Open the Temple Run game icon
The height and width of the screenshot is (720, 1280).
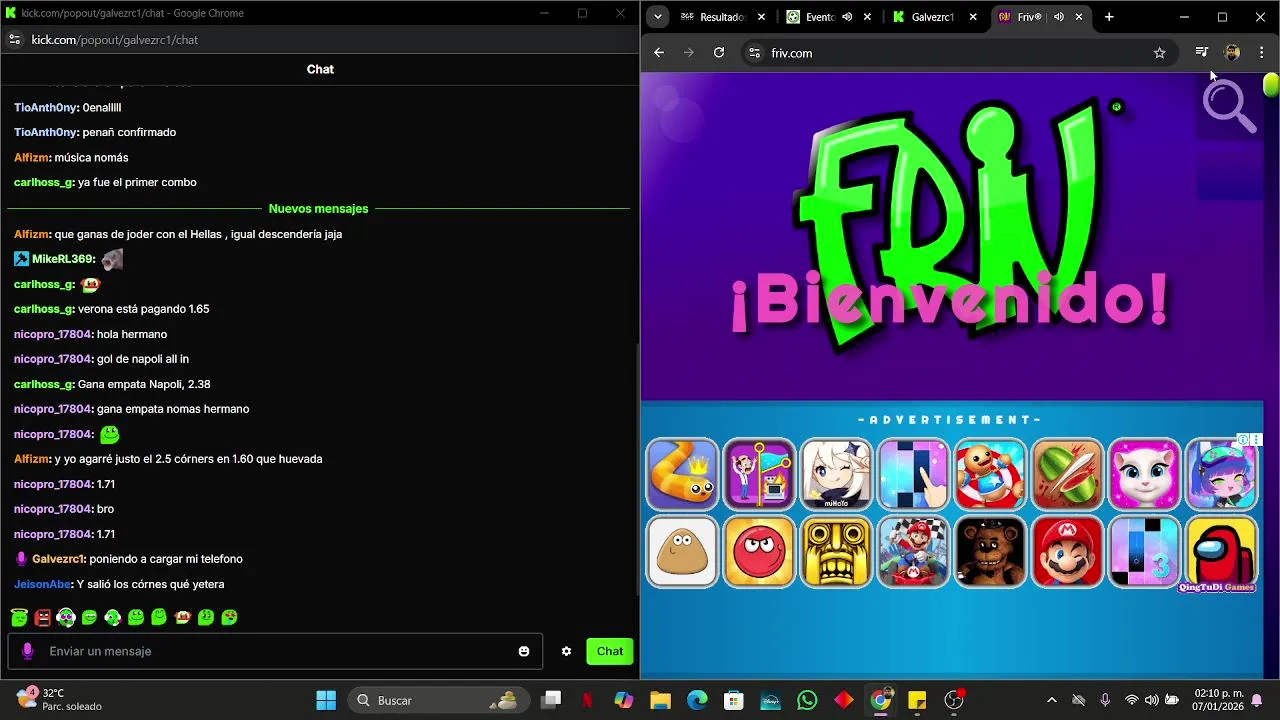tap(836, 551)
